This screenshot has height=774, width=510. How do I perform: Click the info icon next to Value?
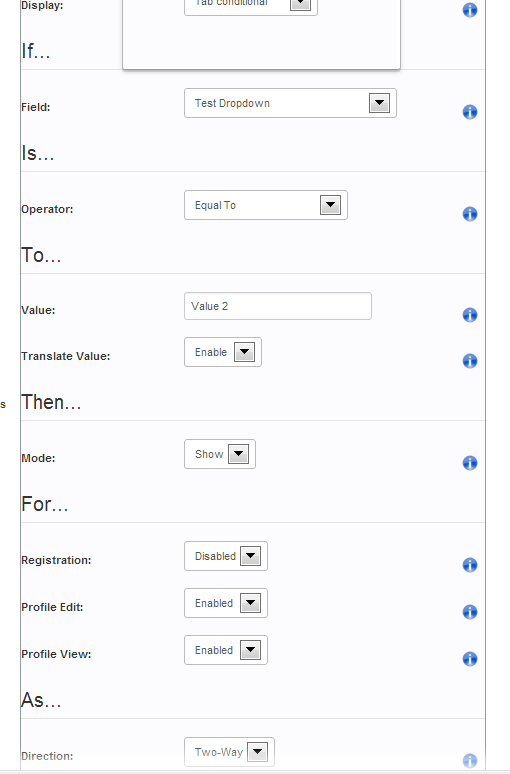pyautogui.click(x=470, y=315)
